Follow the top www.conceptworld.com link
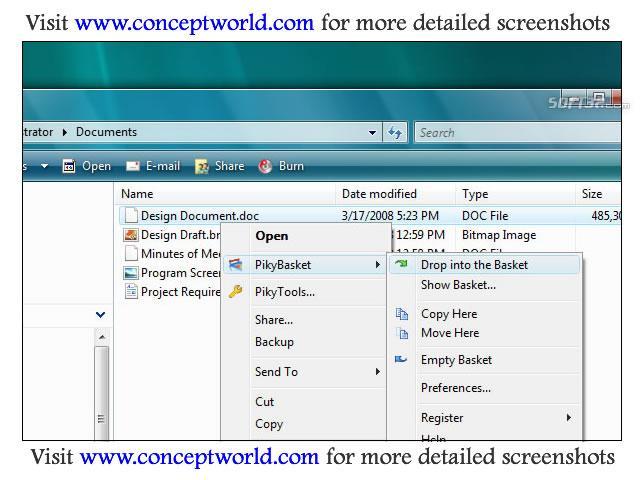Viewport: 640px width, 480px height. (x=194, y=22)
